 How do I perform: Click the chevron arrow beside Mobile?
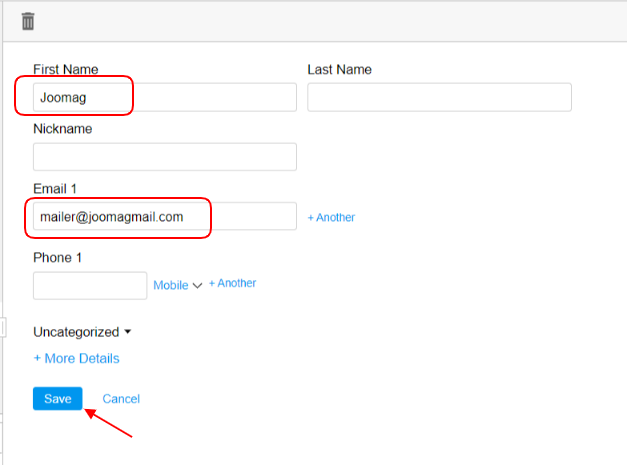point(197,286)
